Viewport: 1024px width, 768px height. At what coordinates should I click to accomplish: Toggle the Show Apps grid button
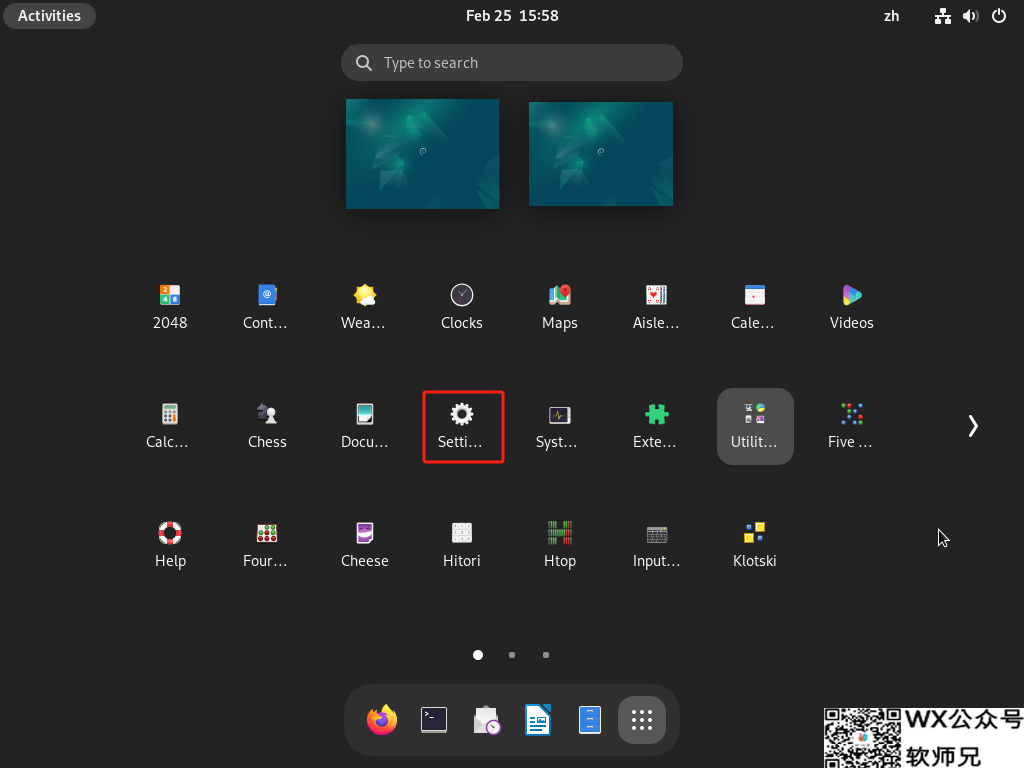[x=642, y=720]
